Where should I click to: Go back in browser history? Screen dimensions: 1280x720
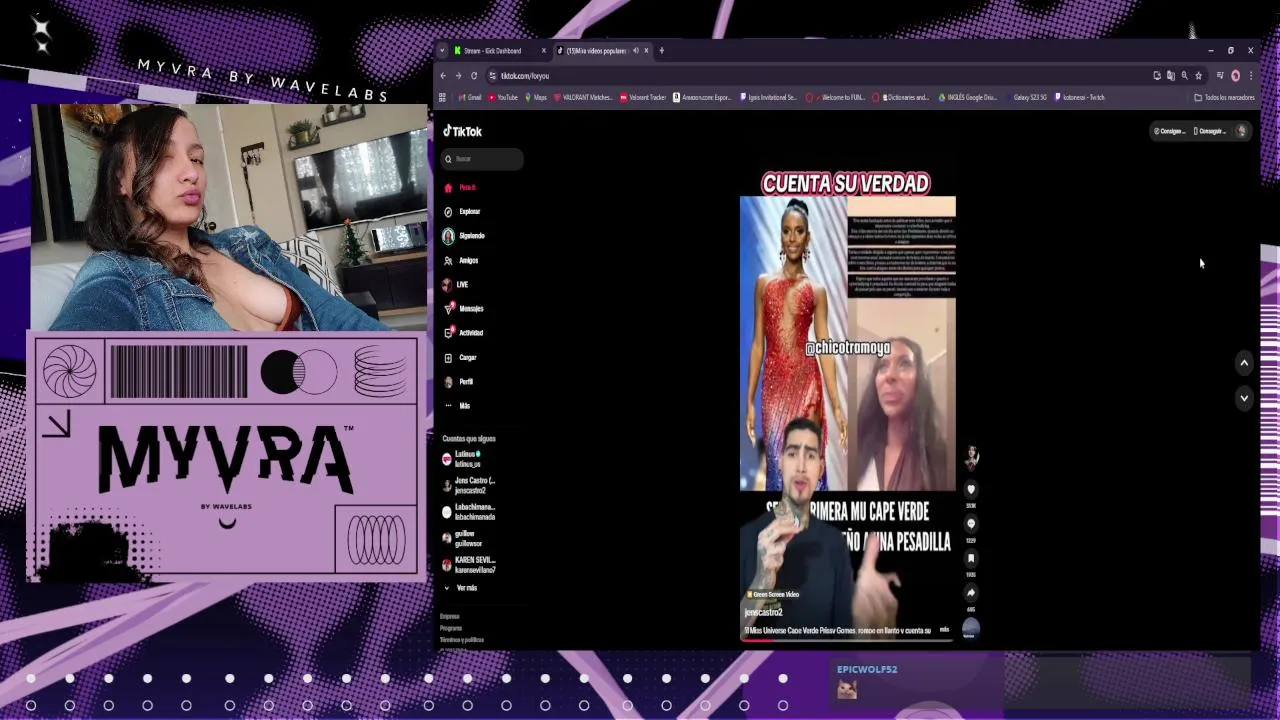443,76
